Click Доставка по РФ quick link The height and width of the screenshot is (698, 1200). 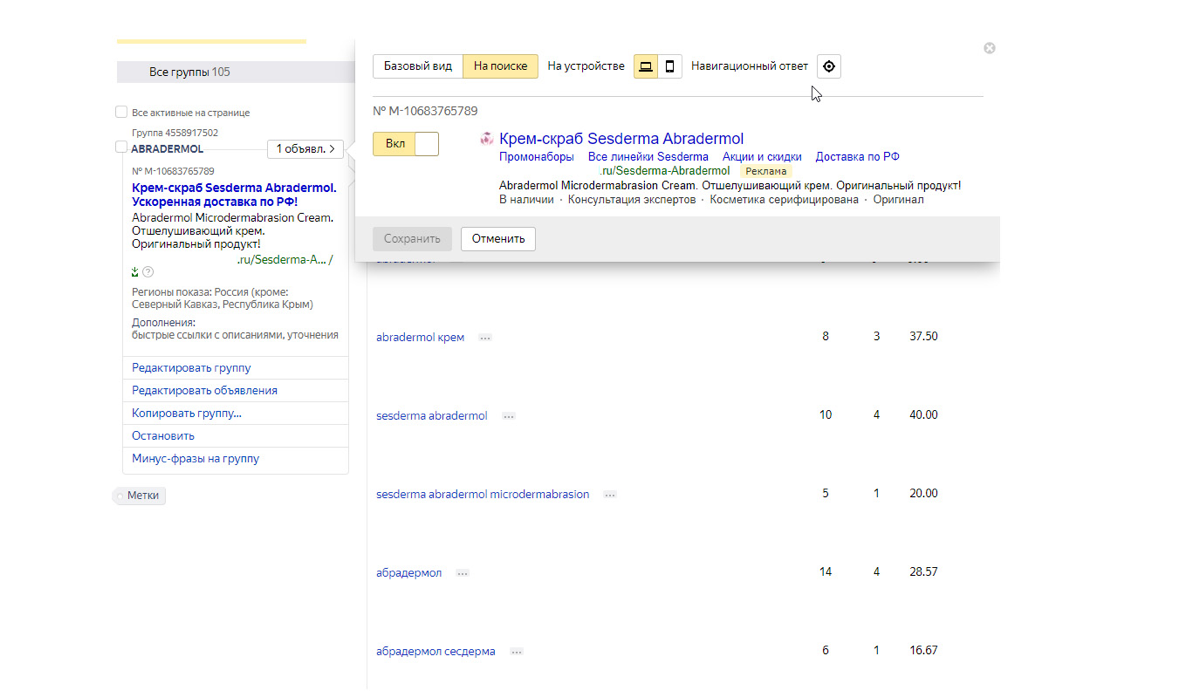point(857,157)
